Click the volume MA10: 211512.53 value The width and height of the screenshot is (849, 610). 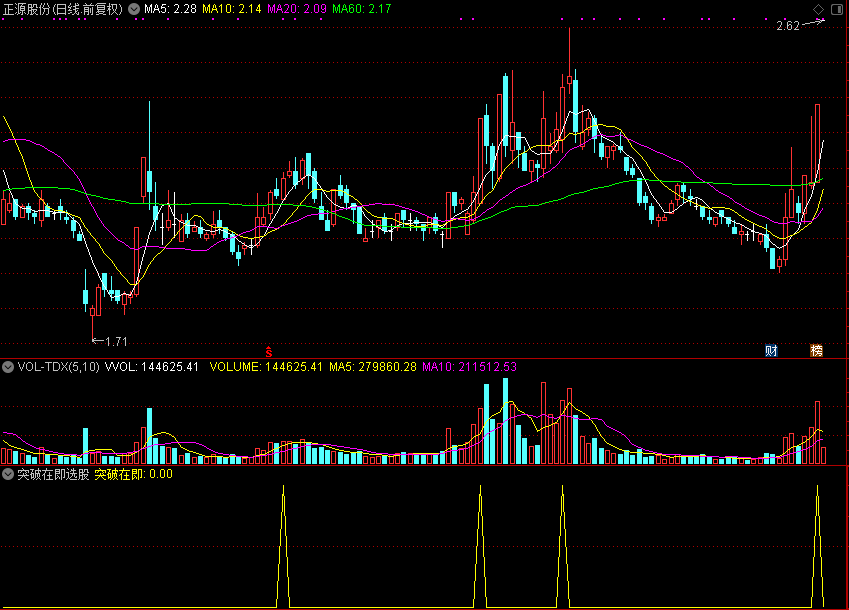[469, 367]
